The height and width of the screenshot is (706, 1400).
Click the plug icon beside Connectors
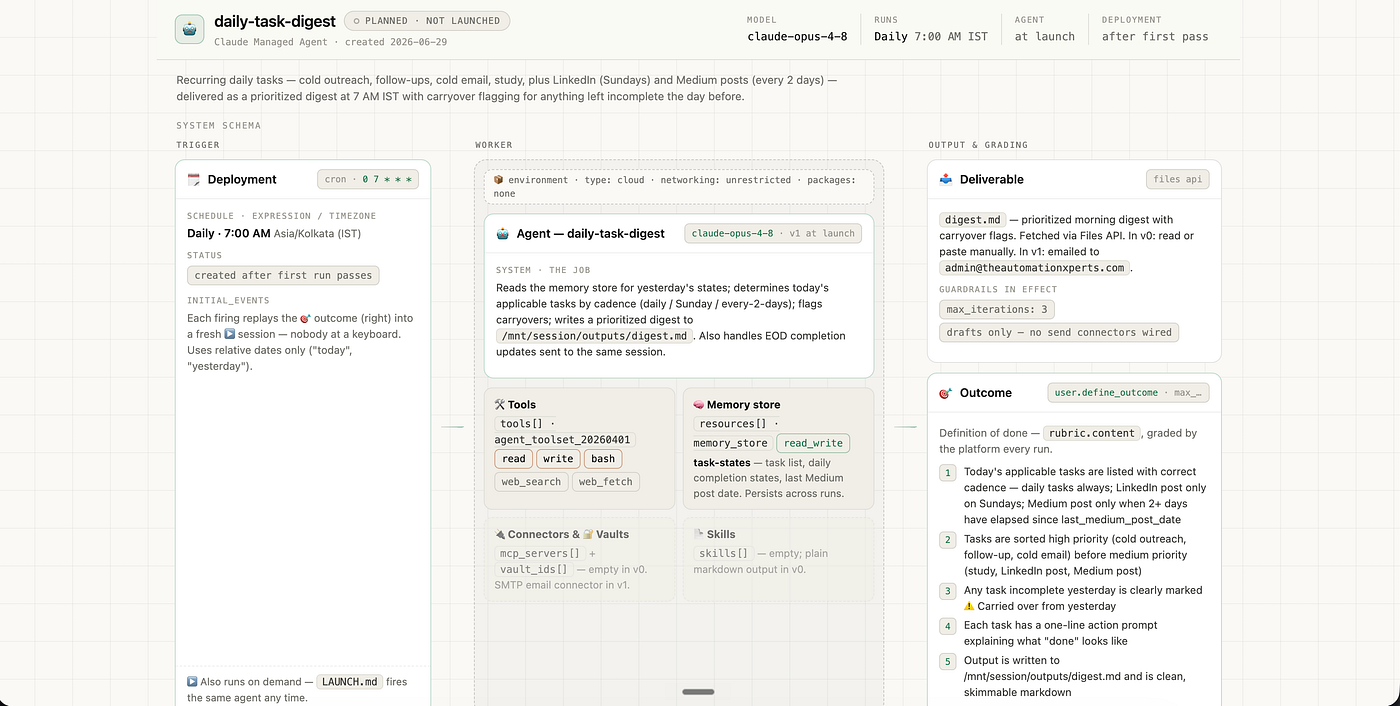(500, 535)
